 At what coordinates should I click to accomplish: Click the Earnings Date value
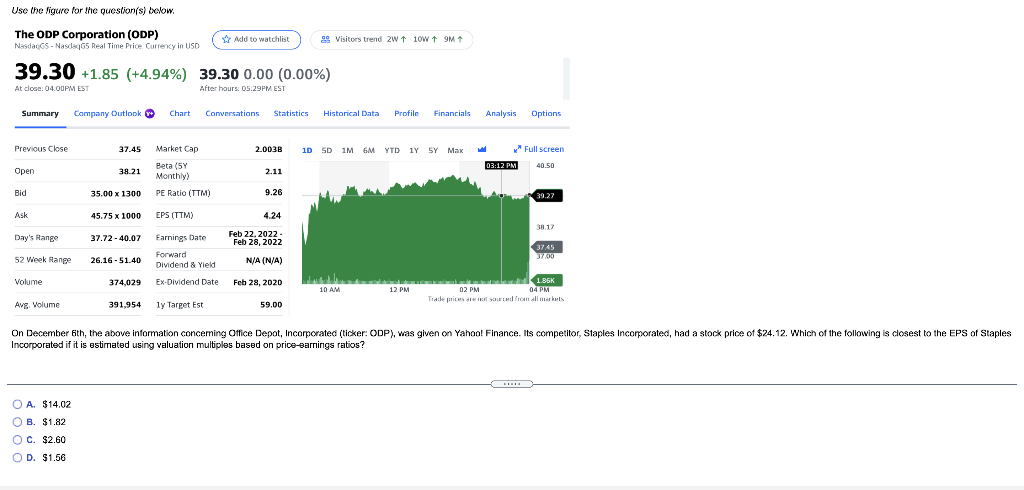click(256, 238)
